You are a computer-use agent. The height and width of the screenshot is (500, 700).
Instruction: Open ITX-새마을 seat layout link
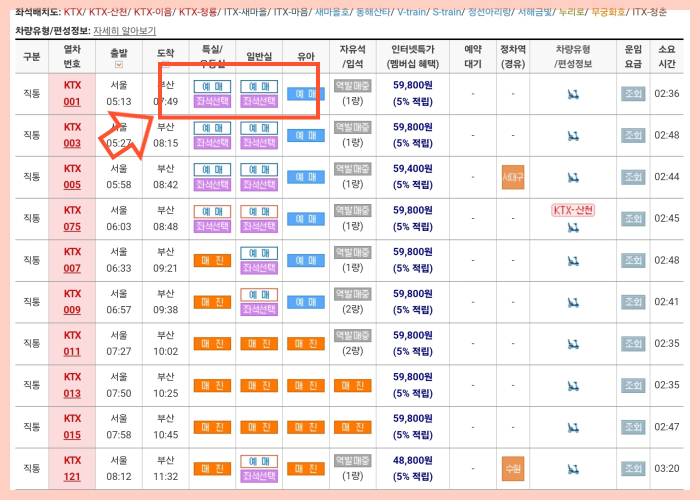pos(245,12)
